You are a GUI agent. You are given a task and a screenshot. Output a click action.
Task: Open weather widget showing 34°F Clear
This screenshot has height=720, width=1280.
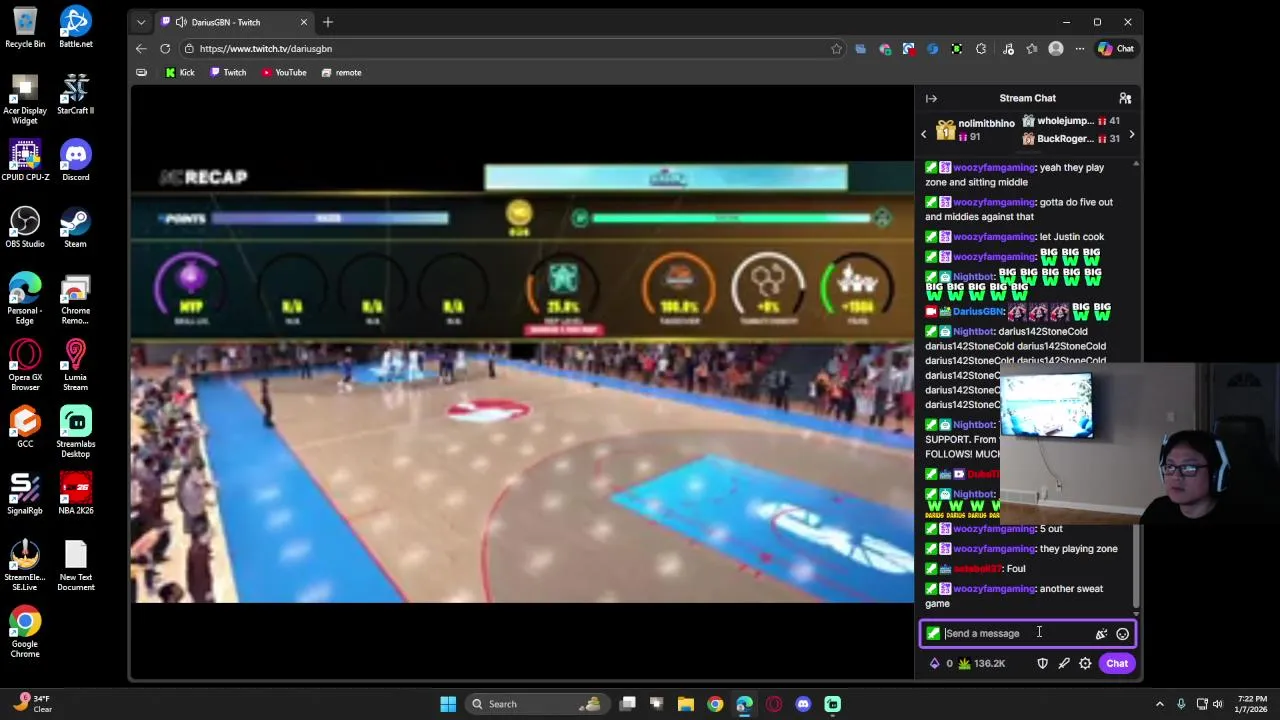[32, 704]
